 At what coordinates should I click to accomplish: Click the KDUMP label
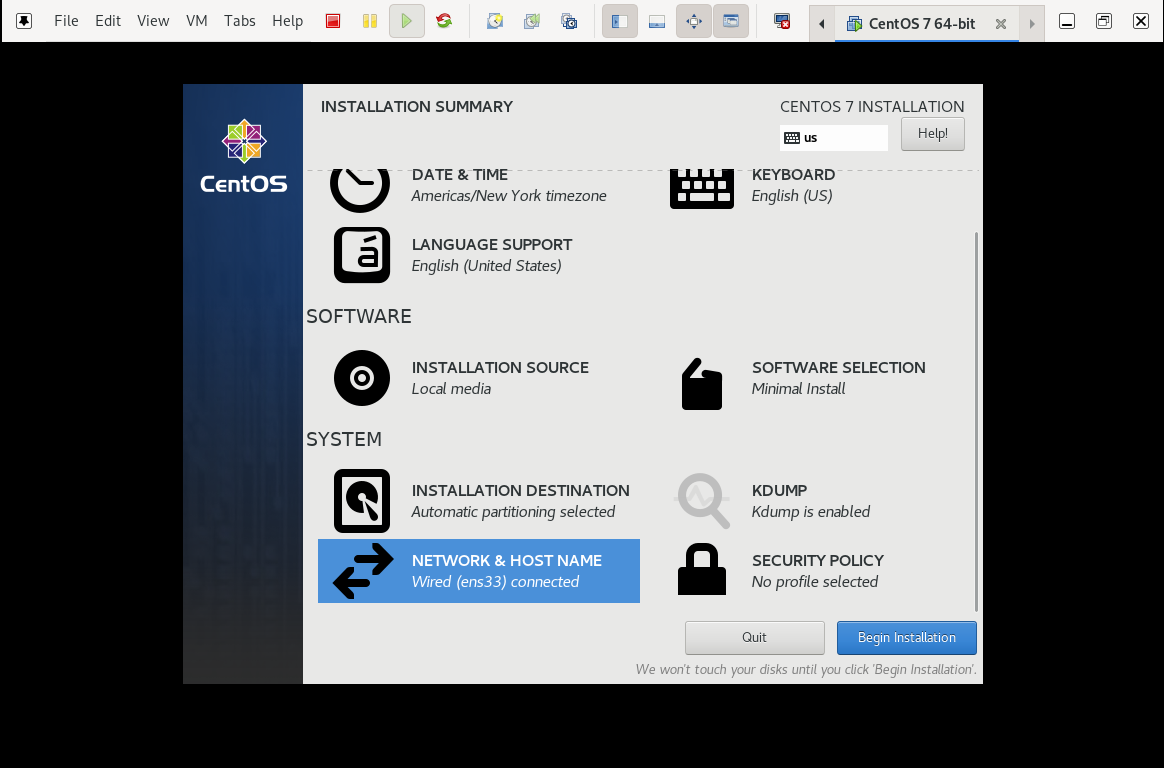pos(779,490)
